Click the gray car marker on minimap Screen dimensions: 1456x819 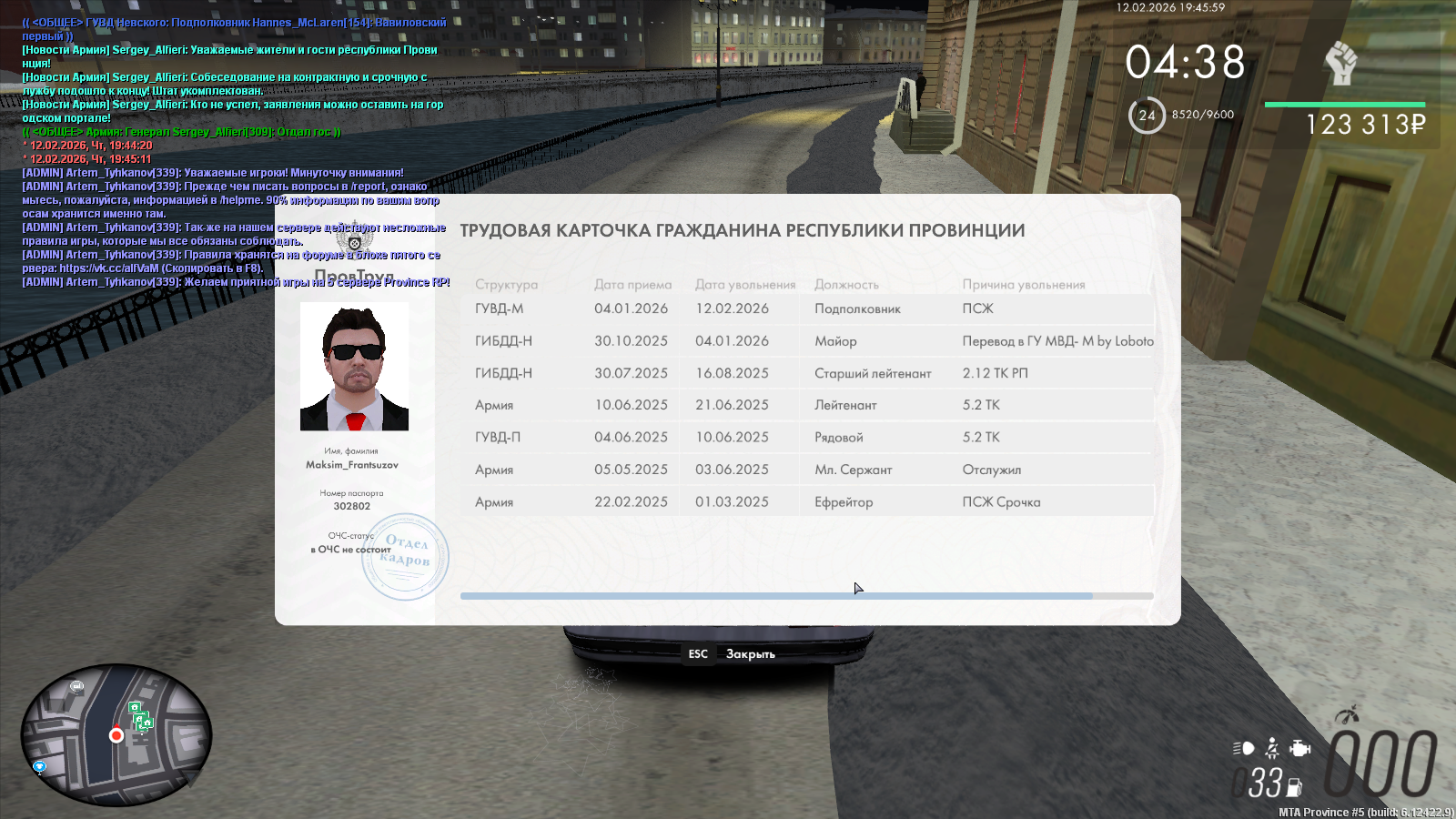tap(76, 686)
